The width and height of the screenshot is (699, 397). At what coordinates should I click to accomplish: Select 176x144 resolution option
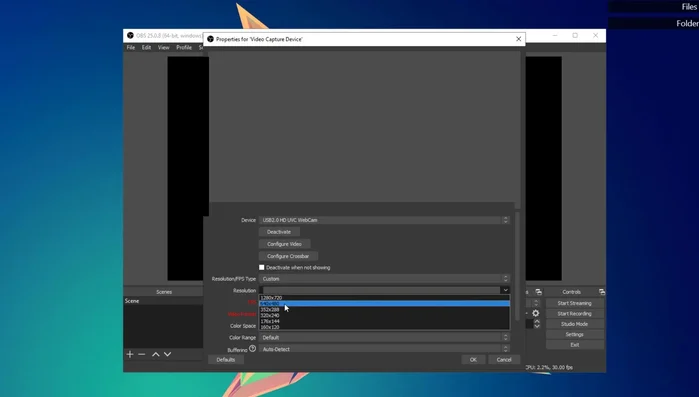(x=384, y=321)
